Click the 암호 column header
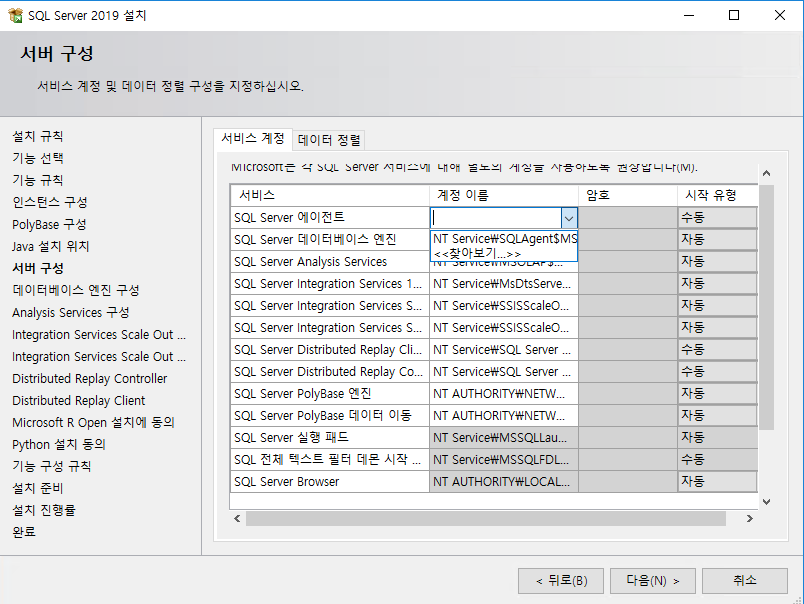This screenshot has width=804, height=604. tap(628, 195)
